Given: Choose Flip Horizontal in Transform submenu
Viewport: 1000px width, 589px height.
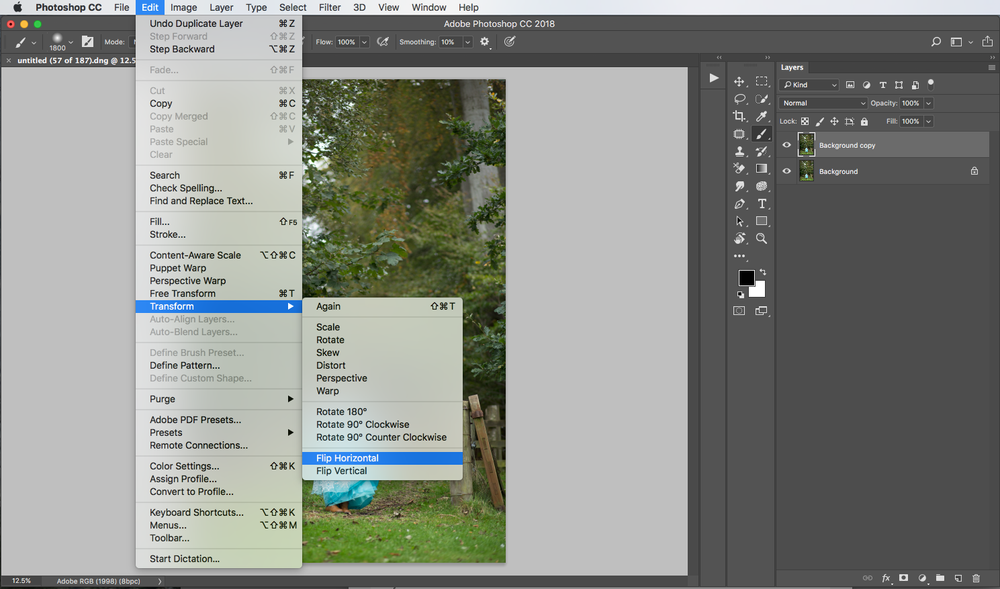Looking at the screenshot, I should (382, 458).
